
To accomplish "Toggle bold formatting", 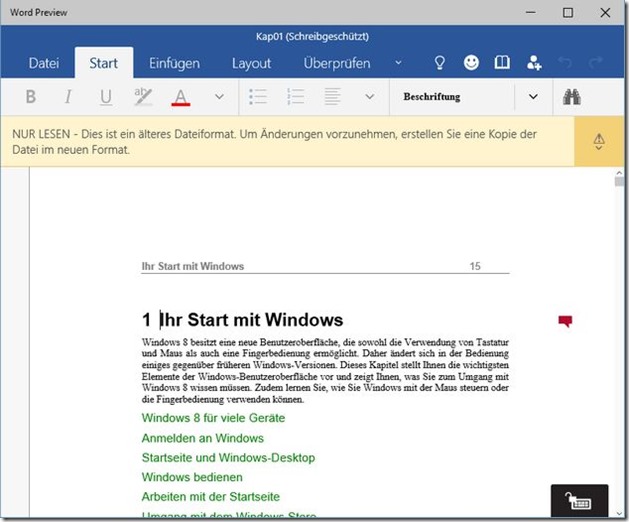I will pyautogui.click(x=30, y=97).
